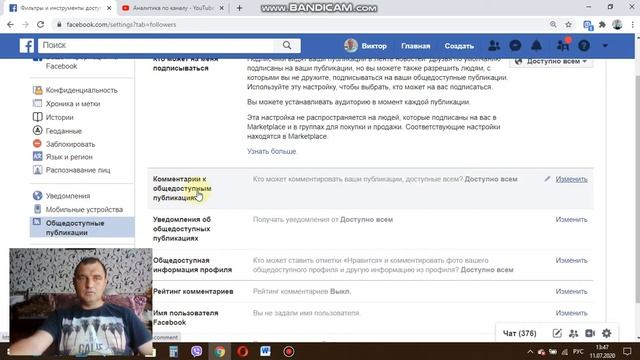Open the 'Чат (376)' chat bar

click(x=520, y=333)
